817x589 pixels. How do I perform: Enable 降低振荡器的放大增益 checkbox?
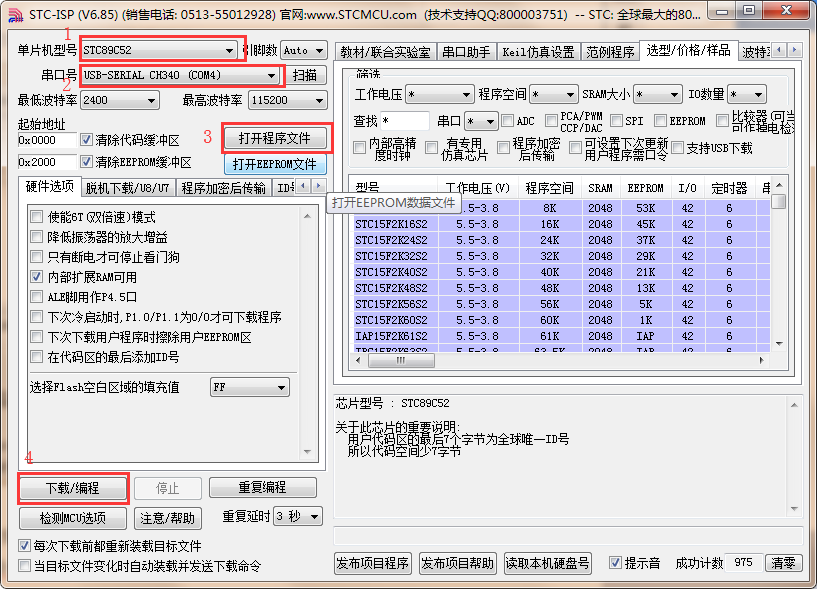pyautogui.click(x=36, y=237)
